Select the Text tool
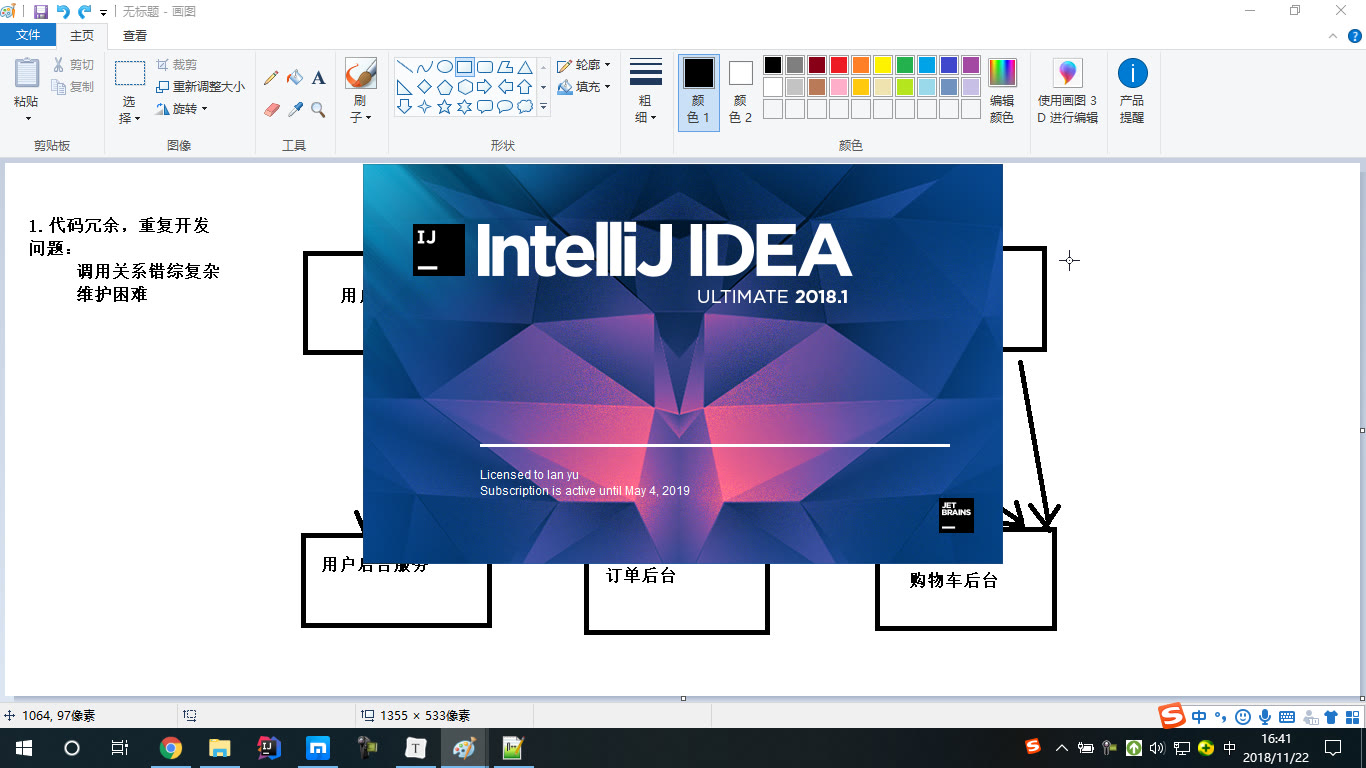The image size is (1366, 768). pos(318,78)
